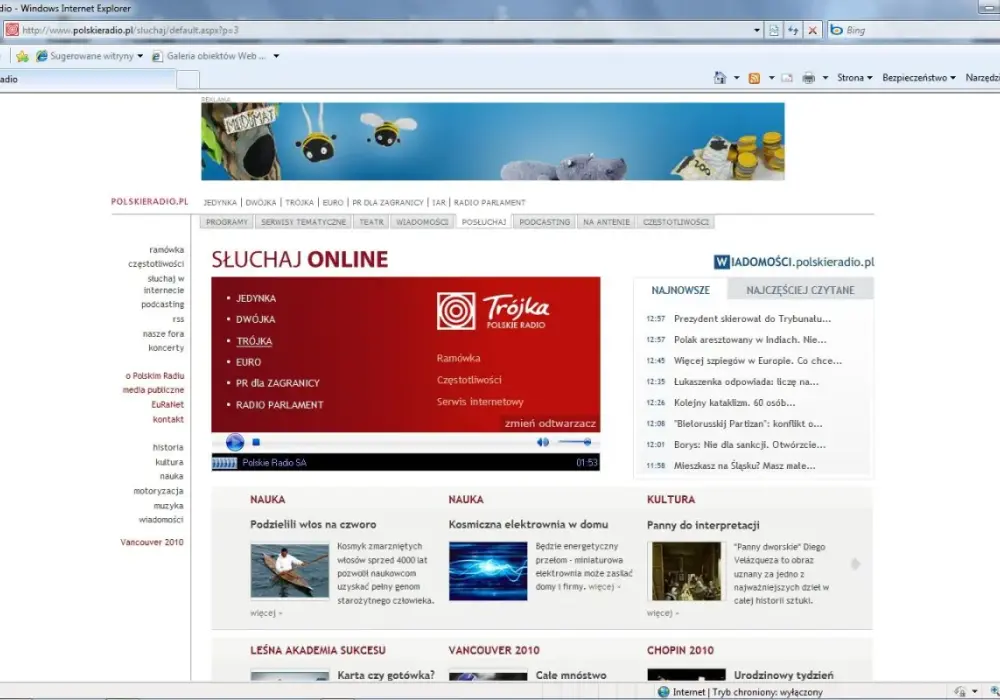The height and width of the screenshot is (700, 1000).
Task: Select the NAJNOWSZE news tab
Action: pyautogui.click(x=680, y=290)
